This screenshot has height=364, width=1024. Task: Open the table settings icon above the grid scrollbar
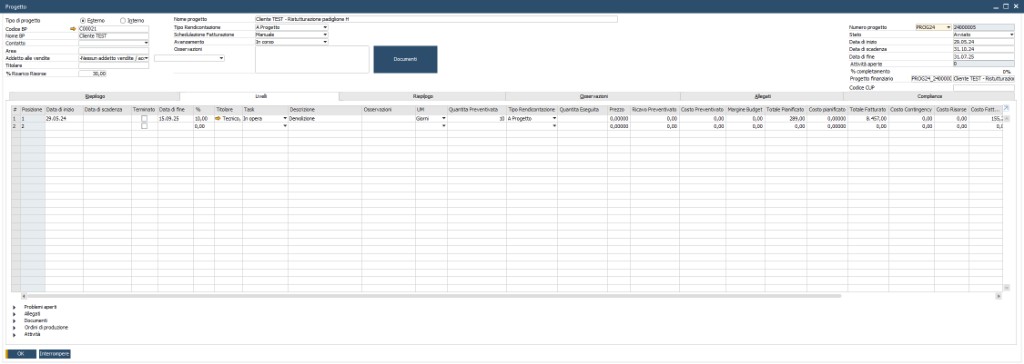pyautogui.click(x=1006, y=108)
